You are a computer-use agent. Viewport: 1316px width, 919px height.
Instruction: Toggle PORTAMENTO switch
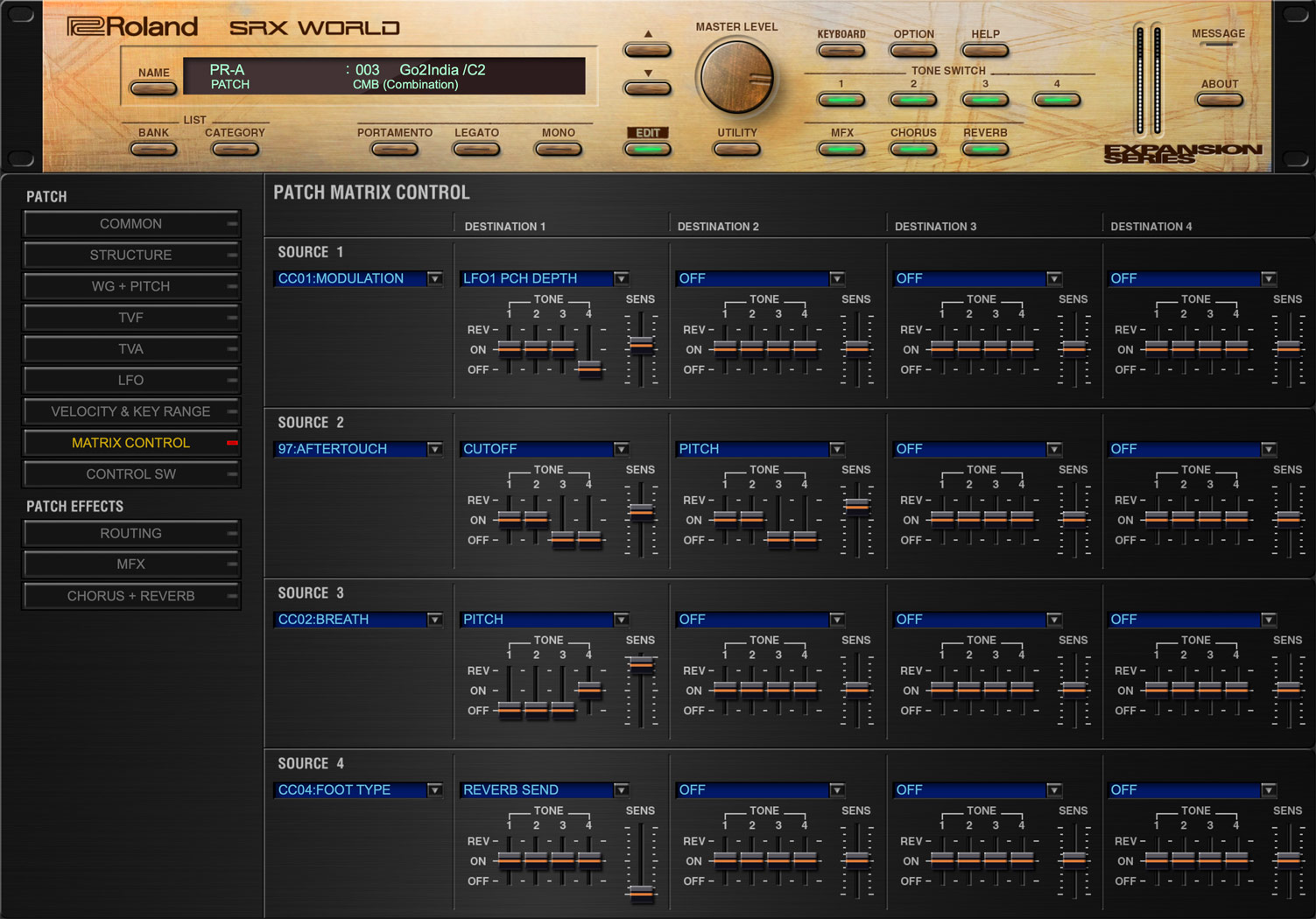point(394,149)
